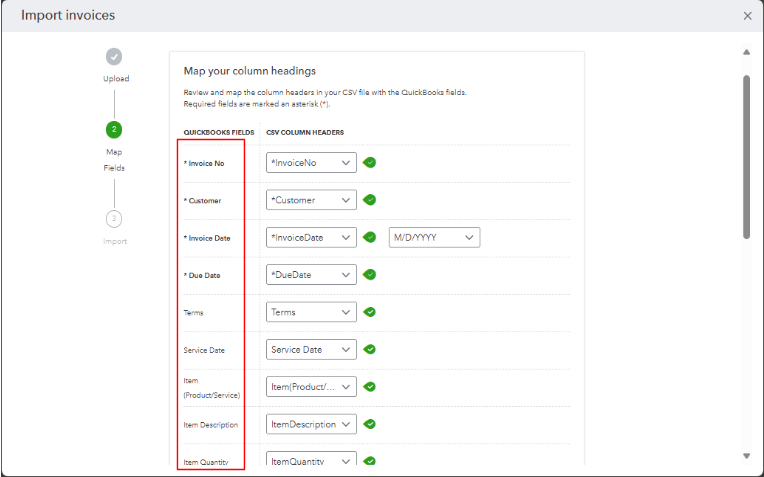Open the Service Date mapping dropdown

click(311, 350)
